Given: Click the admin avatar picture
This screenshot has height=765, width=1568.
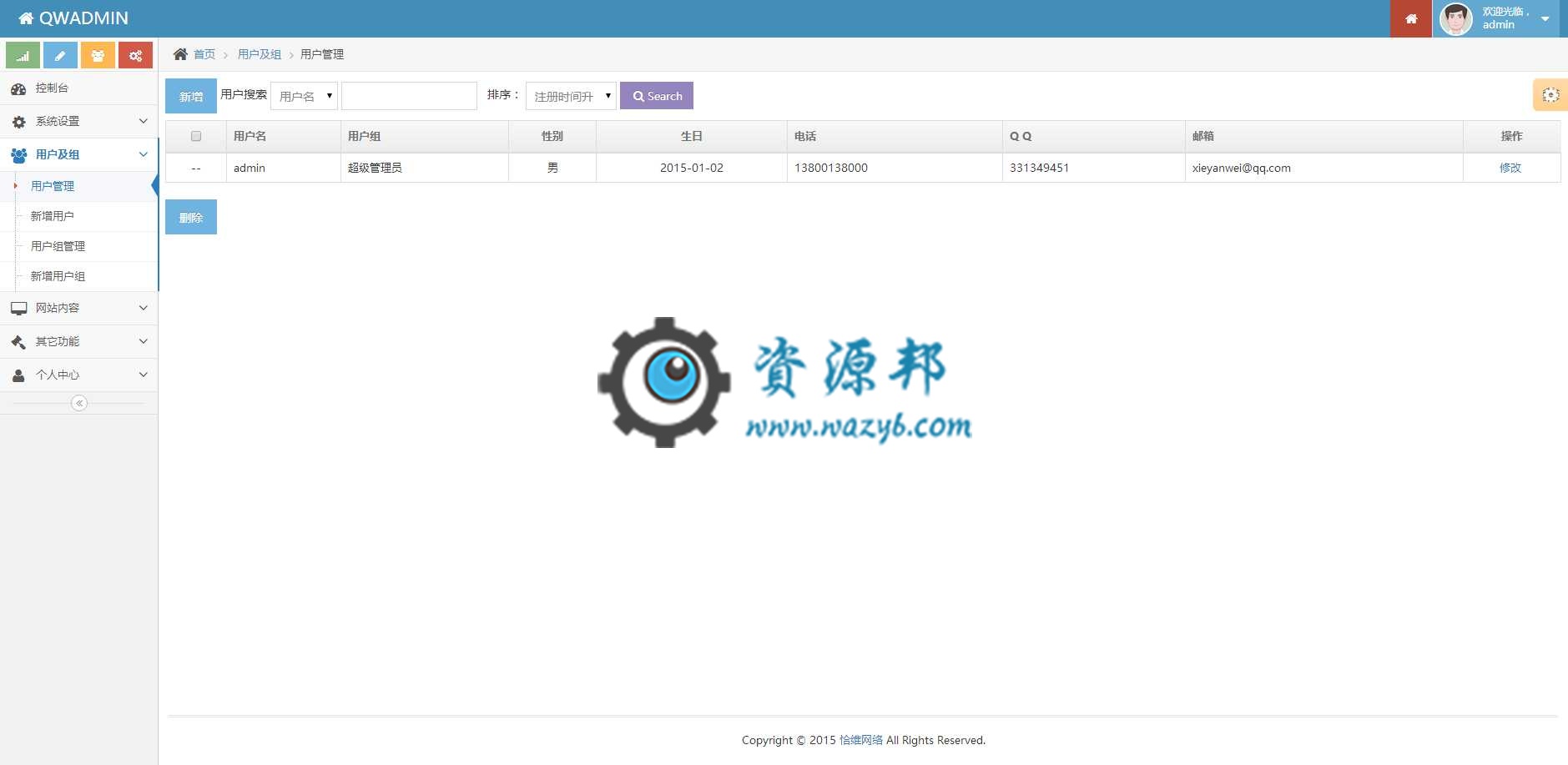Looking at the screenshot, I should pyautogui.click(x=1456, y=18).
